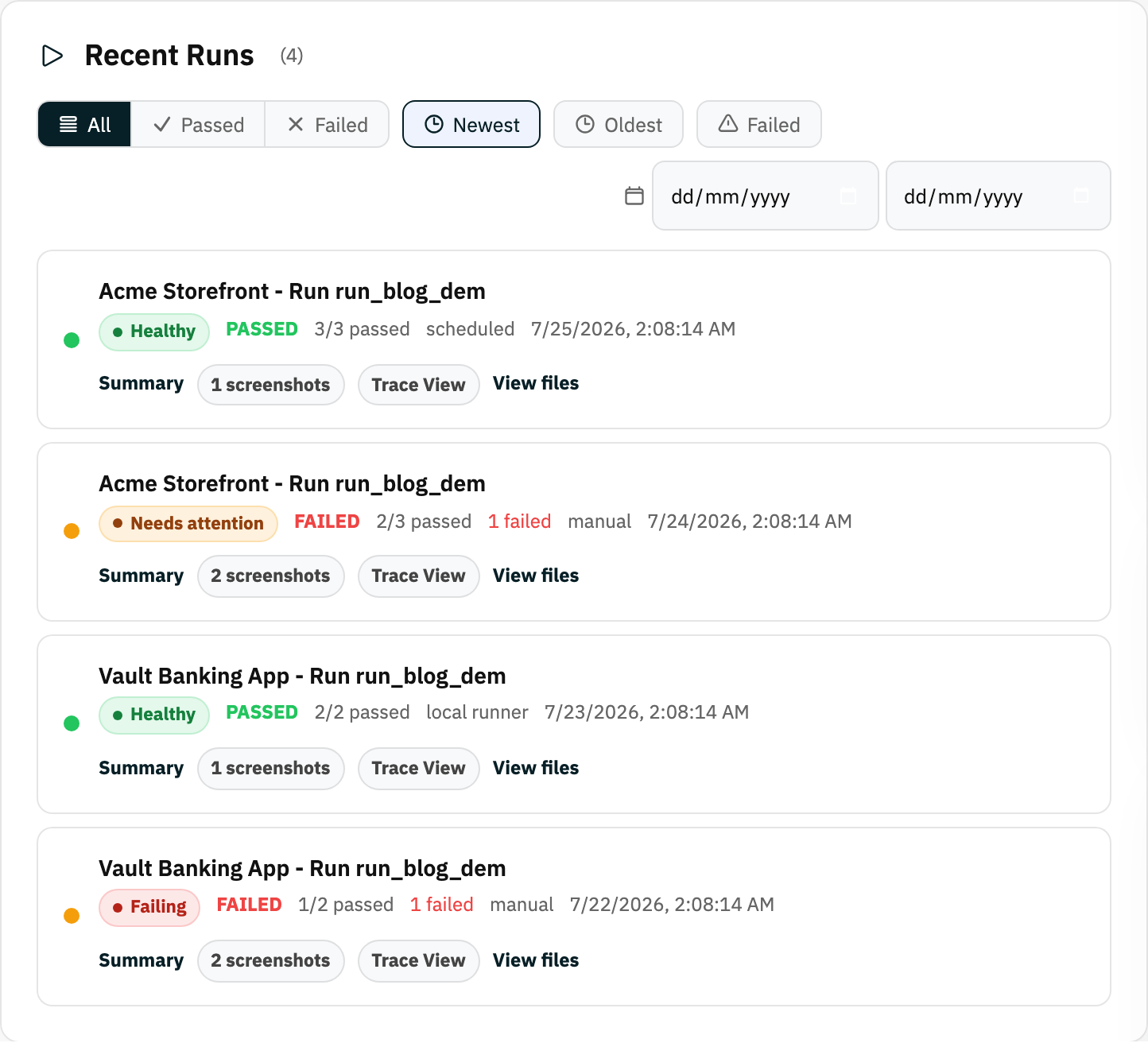This screenshot has width=1148, height=1043.
Task: View files for the 7/23/2026 run
Action: 536,769
